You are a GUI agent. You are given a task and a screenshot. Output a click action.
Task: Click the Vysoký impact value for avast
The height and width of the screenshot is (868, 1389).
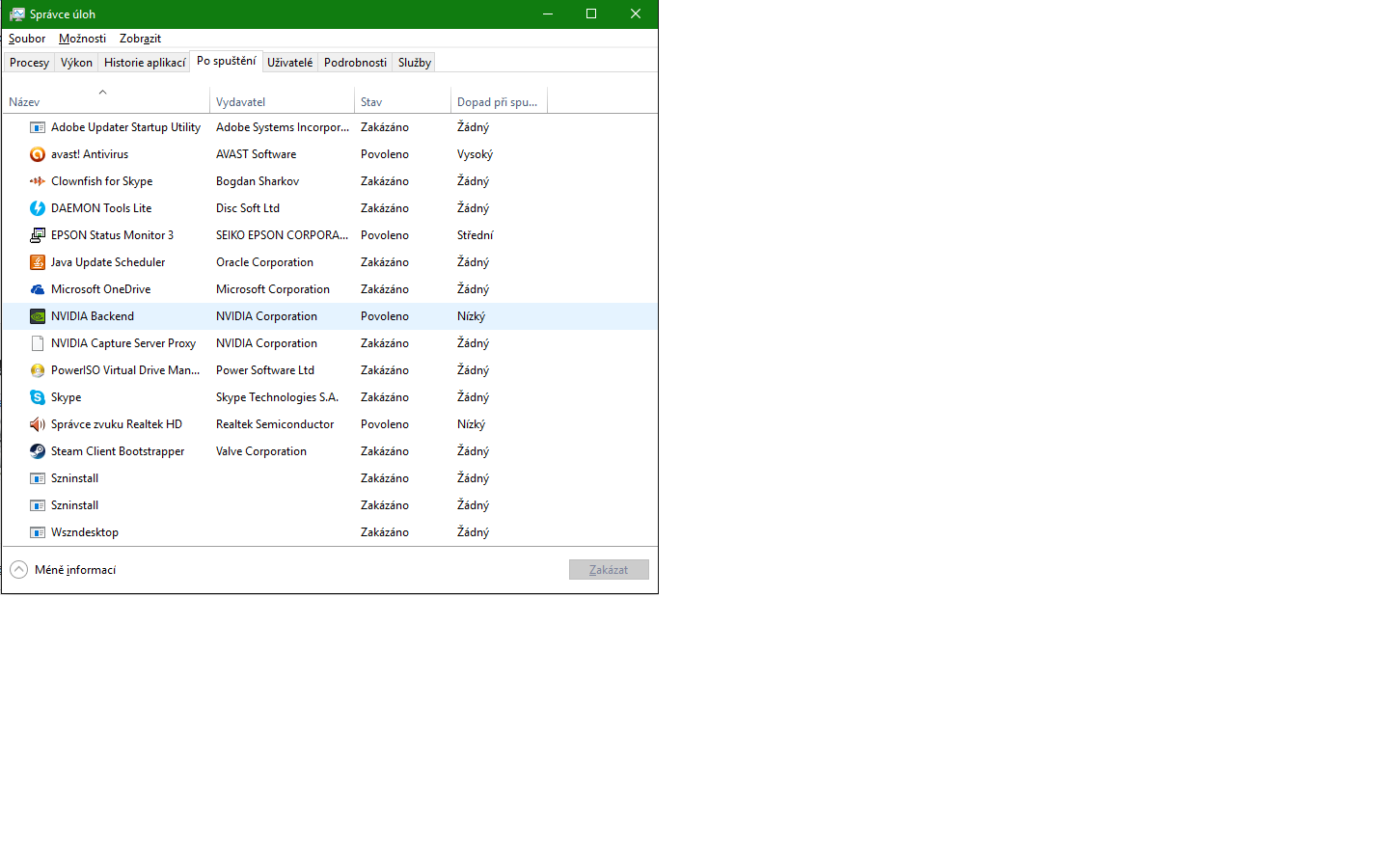(475, 154)
